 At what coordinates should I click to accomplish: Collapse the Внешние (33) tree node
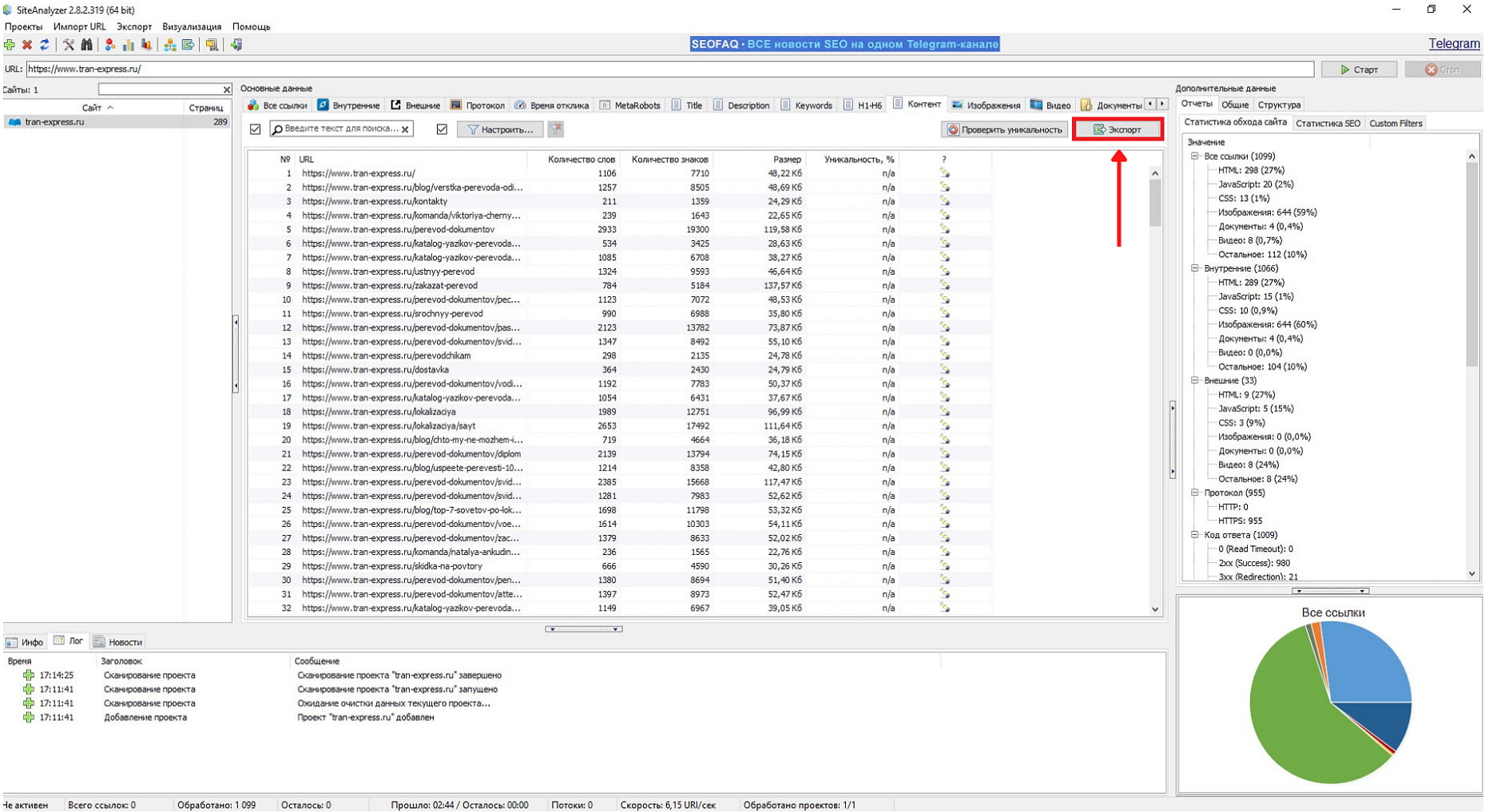click(1195, 381)
